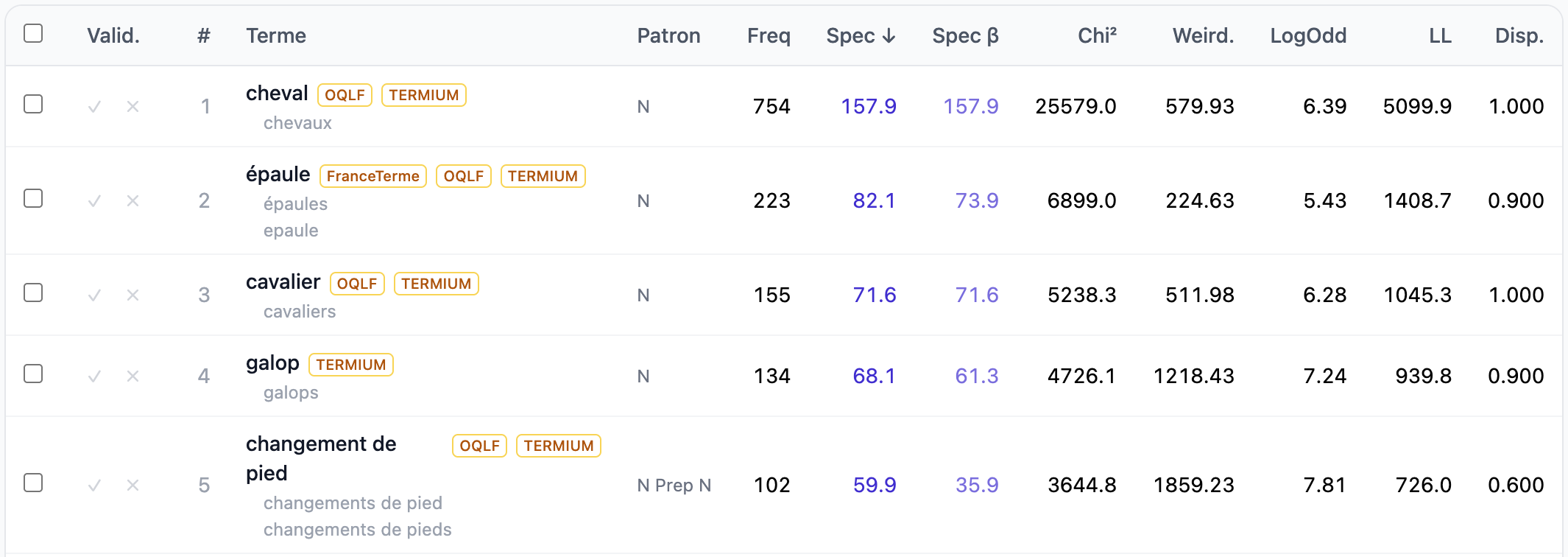Screen dimensions: 1568x557
Task: Click the OQLF badge next to cheval
Action: point(345,95)
